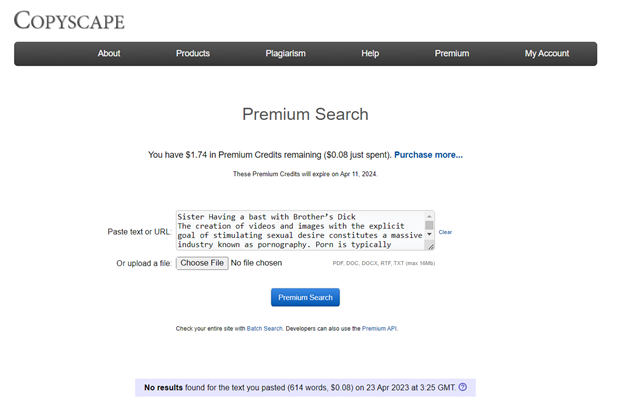Click the text box scrollbar up arrow
The image size is (624, 417).
coord(430,216)
